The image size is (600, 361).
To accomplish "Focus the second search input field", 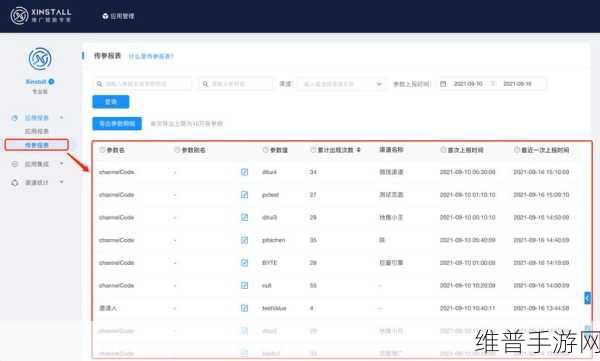I will click(x=236, y=84).
